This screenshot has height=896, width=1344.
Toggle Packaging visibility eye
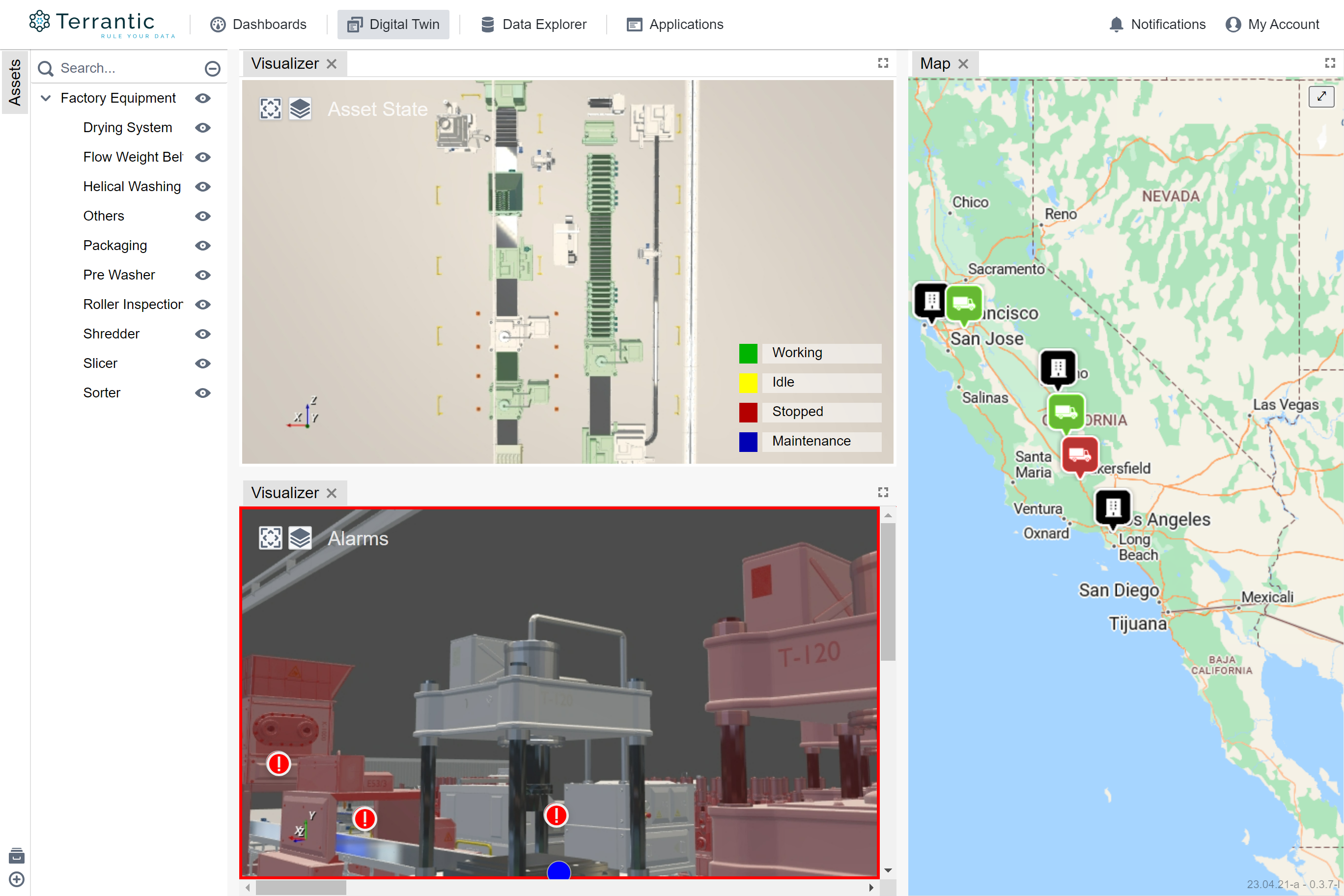203,246
